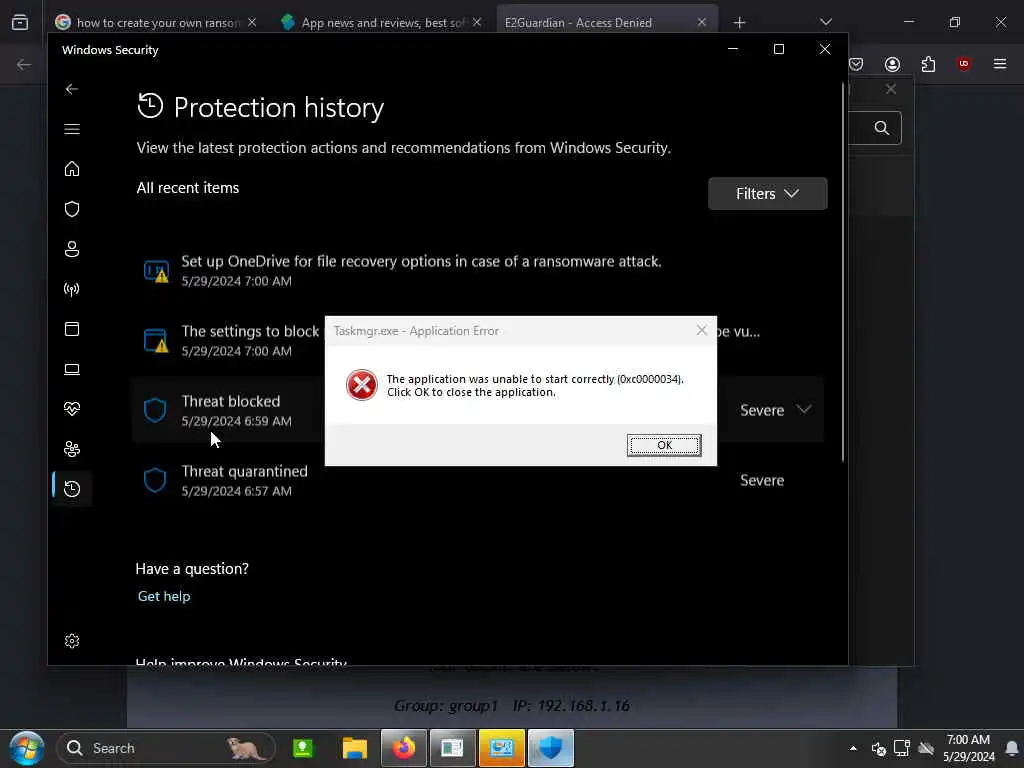Open Firefox View icon in tab bar
This screenshot has height=768, width=1024.
point(20,22)
